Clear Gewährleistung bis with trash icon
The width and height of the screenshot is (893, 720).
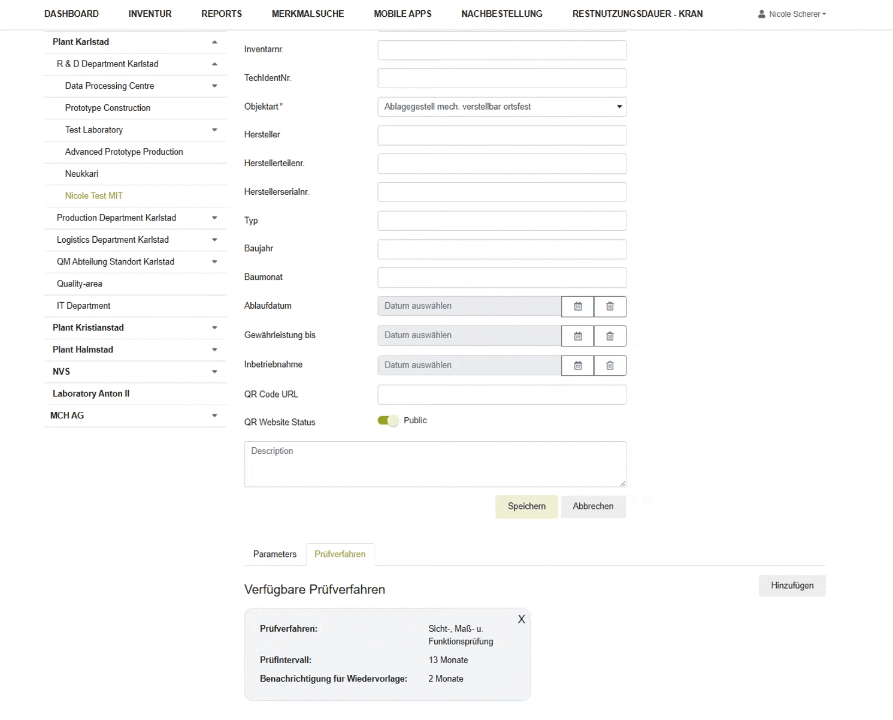(x=610, y=336)
